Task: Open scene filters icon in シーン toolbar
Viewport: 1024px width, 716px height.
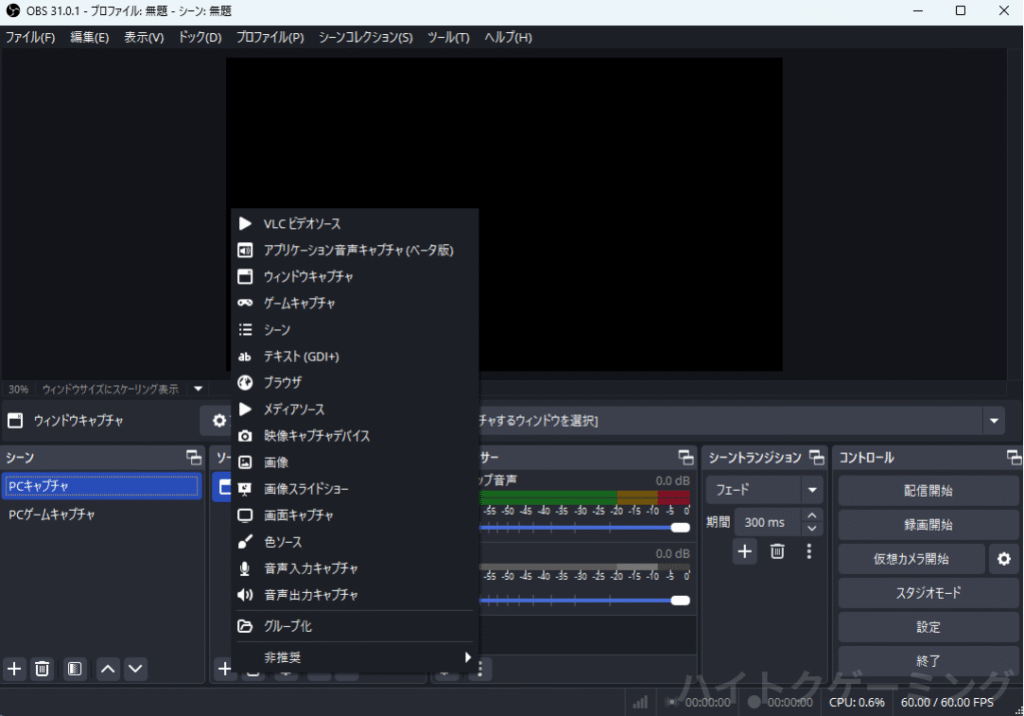Action: click(74, 669)
